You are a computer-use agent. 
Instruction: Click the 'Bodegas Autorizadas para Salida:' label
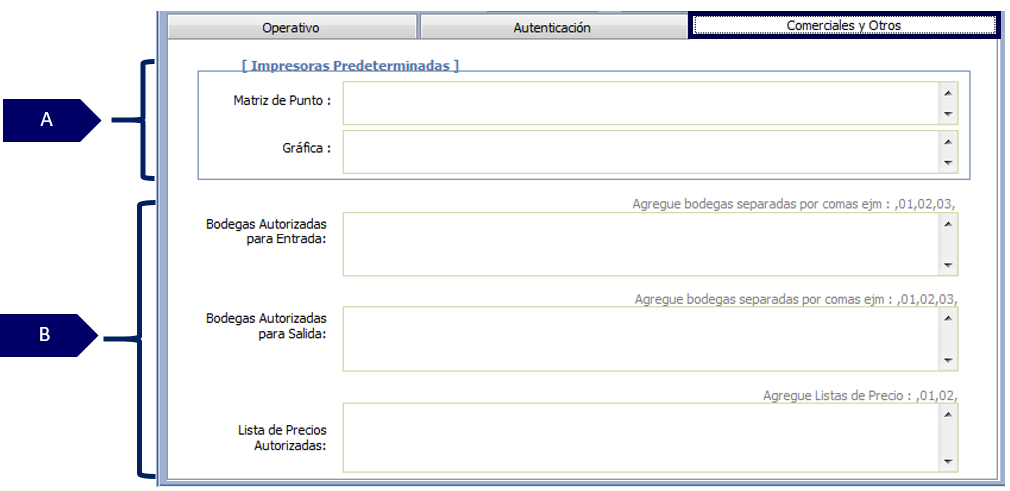click(266, 326)
